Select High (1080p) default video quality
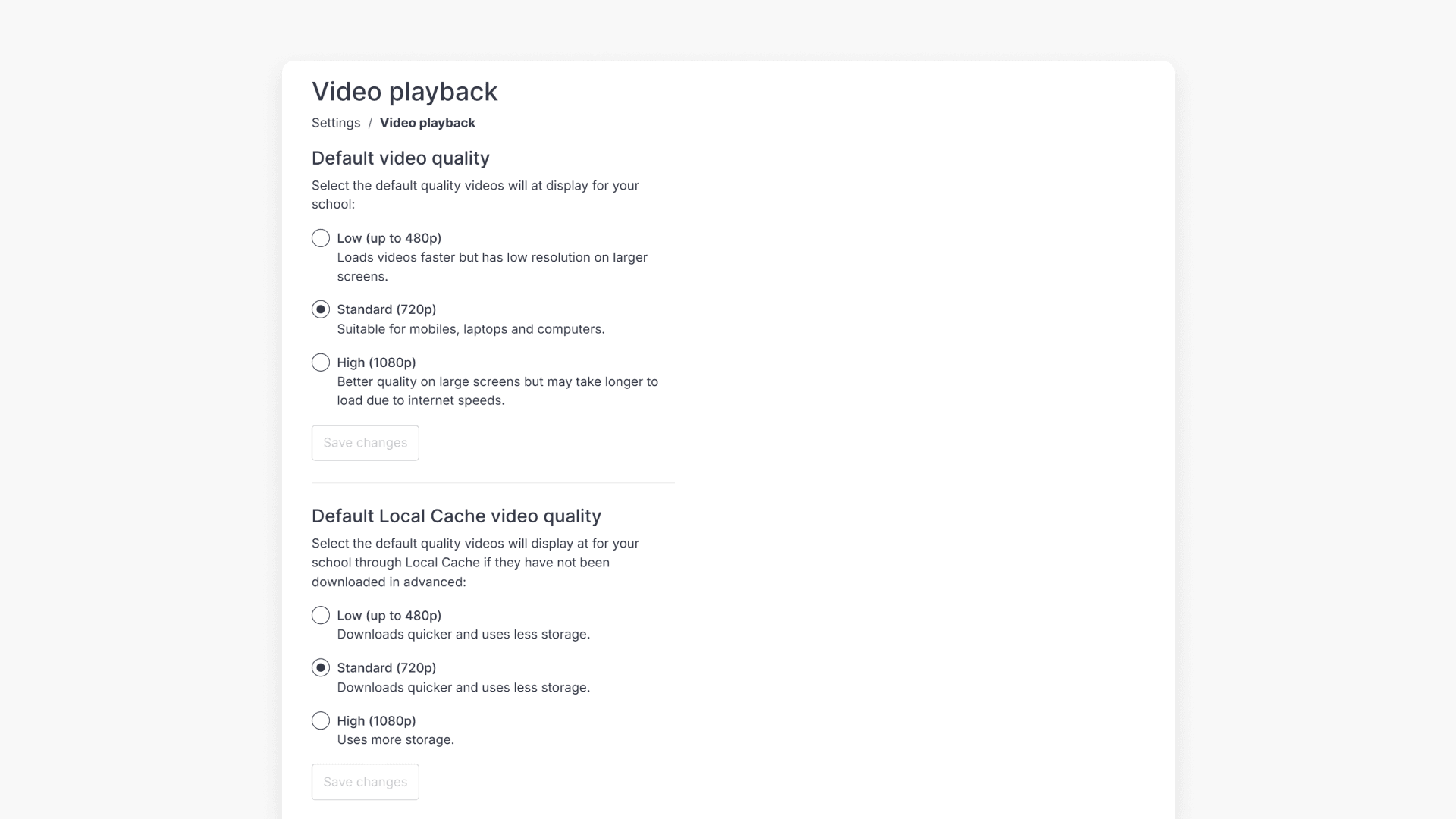The width and height of the screenshot is (1456, 819). click(x=320, y=362)
